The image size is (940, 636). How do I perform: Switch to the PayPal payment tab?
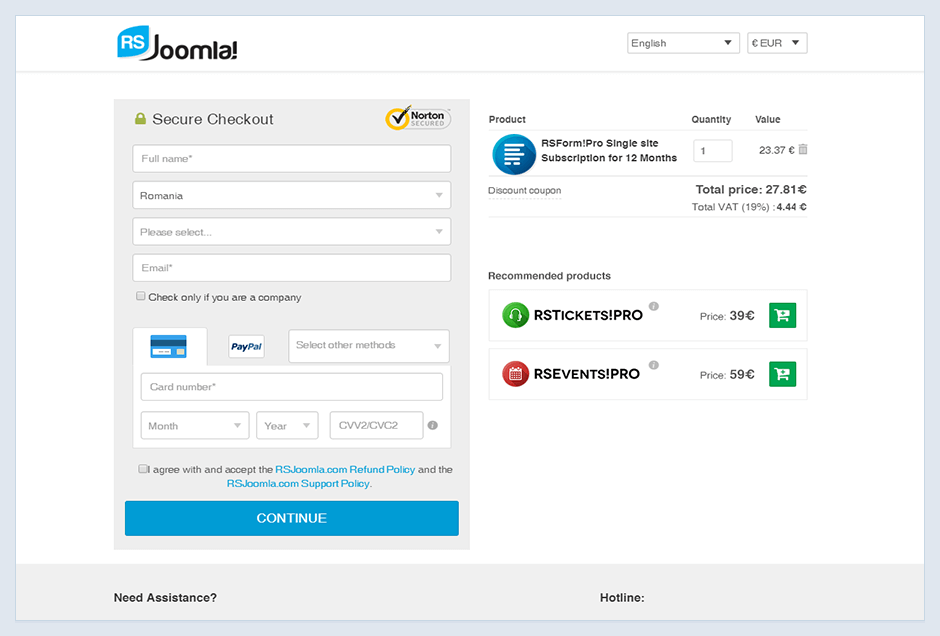coord(246,347)
